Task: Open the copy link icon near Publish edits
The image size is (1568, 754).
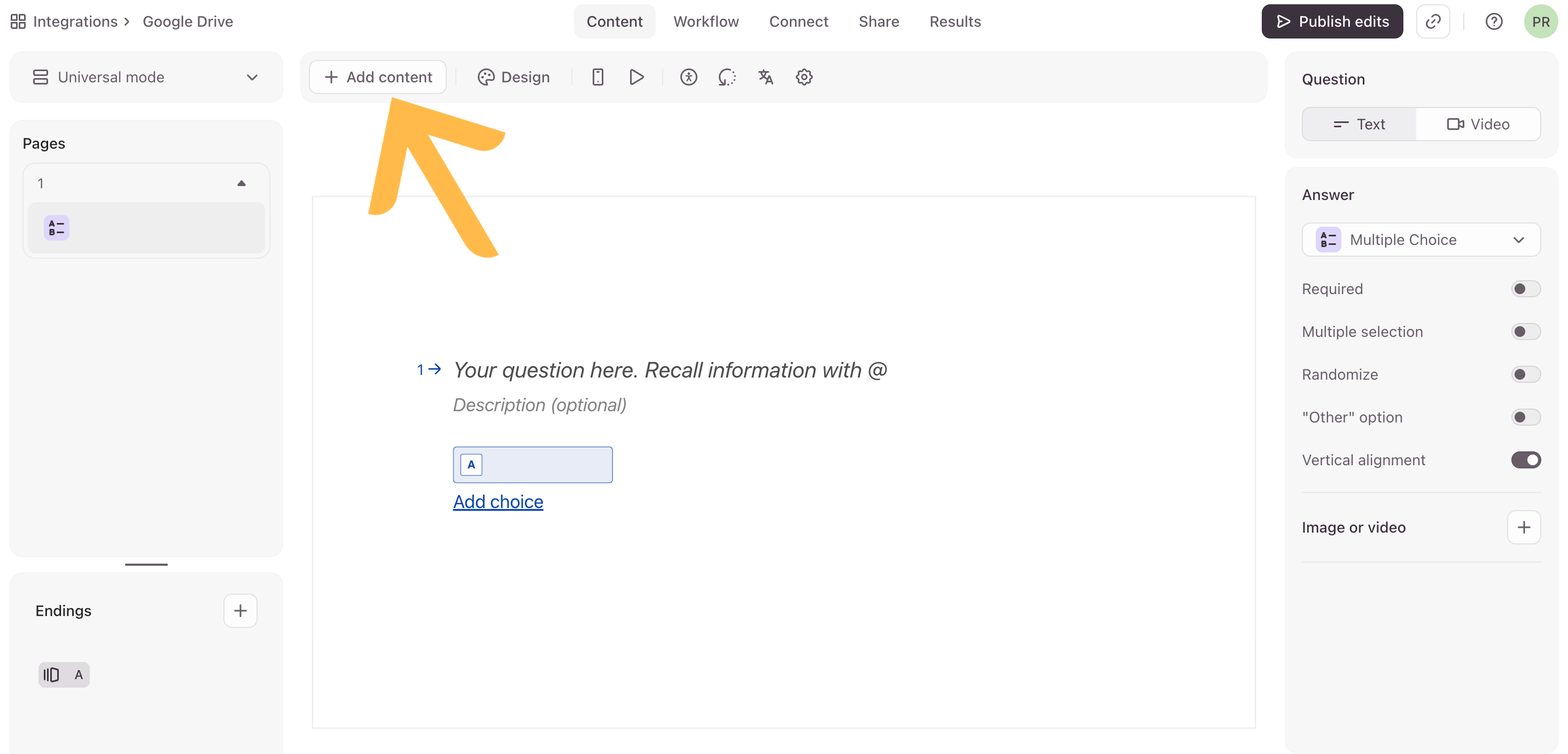Action: point(1433,21)
